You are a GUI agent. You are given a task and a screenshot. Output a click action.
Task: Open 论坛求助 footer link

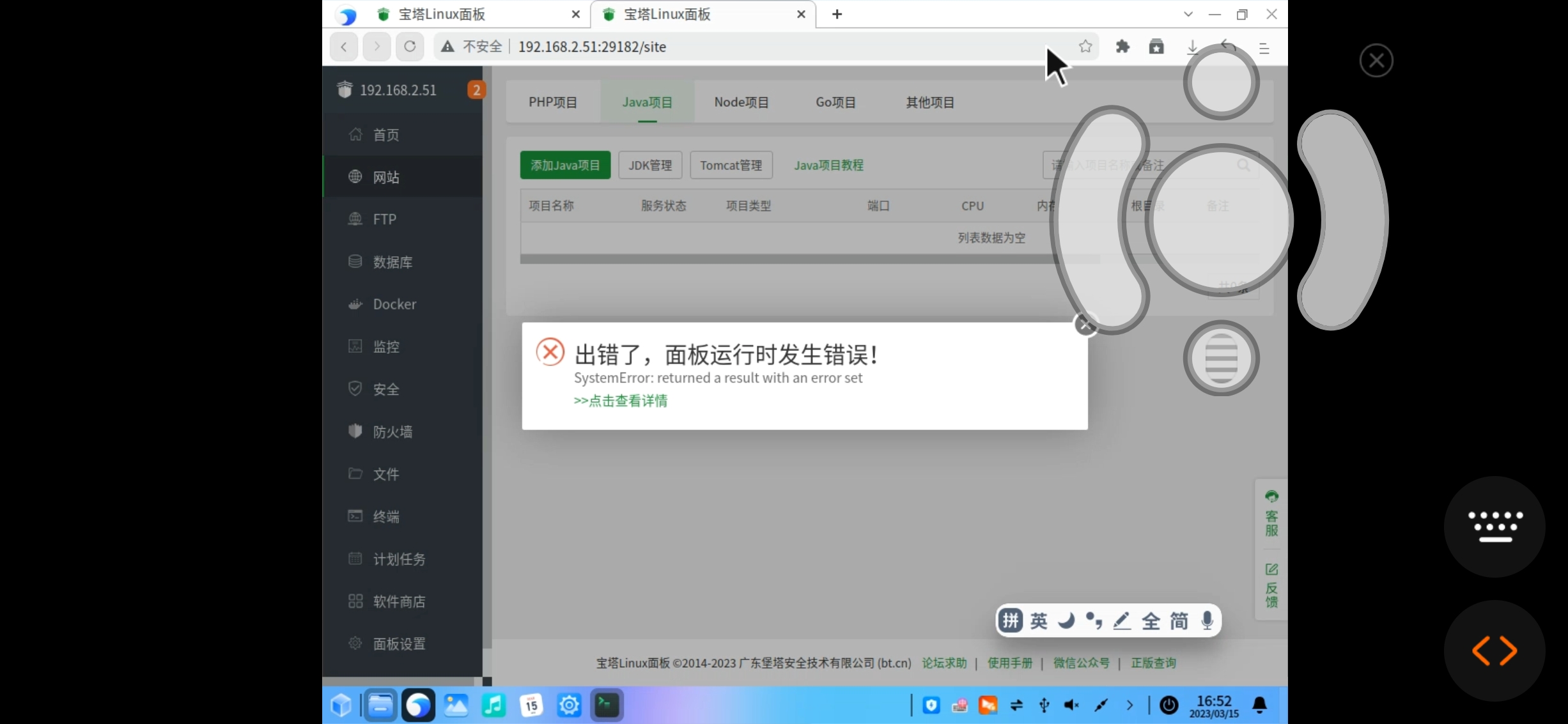pyautogui.click(x=944, y=663)
